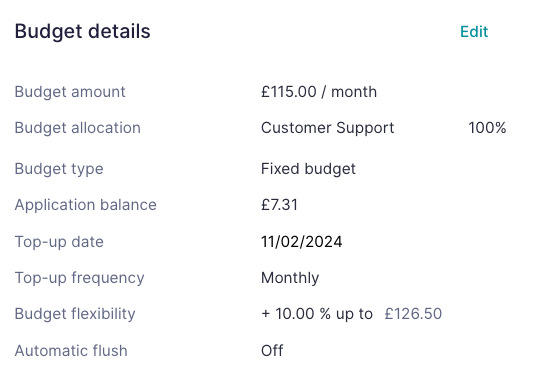Click the Budget amount label
The width and height of the screenshot is (535, 382).
(70, 92)
